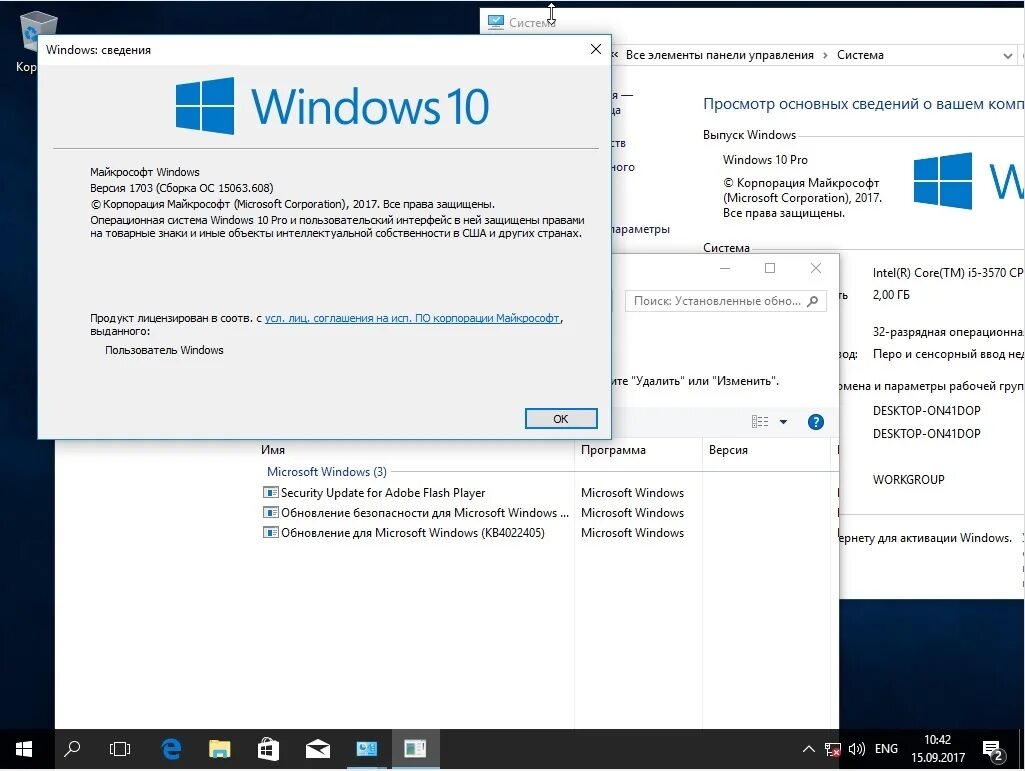Viewport: 1025px width, 771px height.
Task: Go to Все элементы панели управления breadcrumb
Action: pos(719,55)
